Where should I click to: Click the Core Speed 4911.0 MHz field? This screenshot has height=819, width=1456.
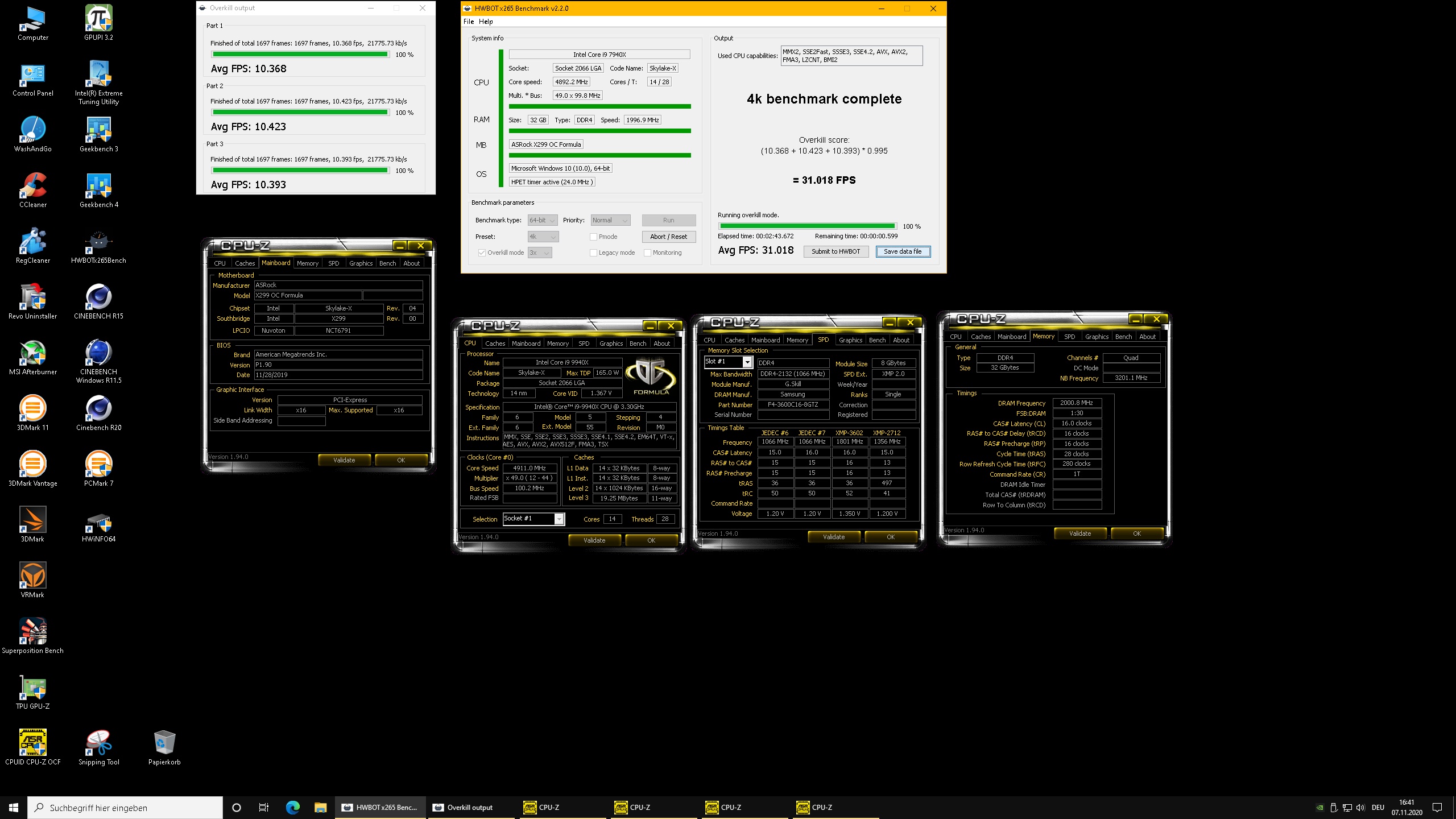(530, 468)
